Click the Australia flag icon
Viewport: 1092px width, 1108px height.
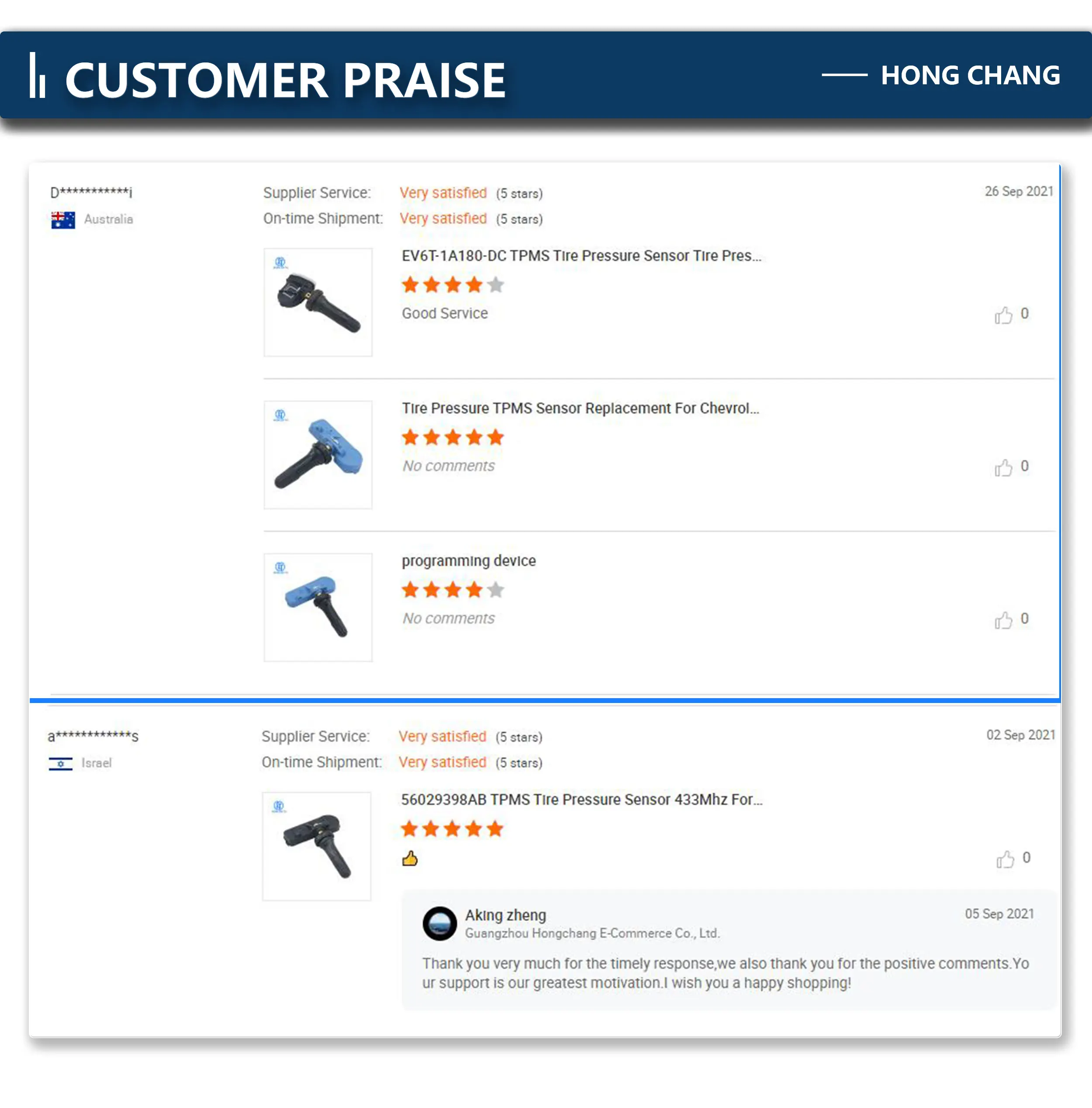pos(63,220)
